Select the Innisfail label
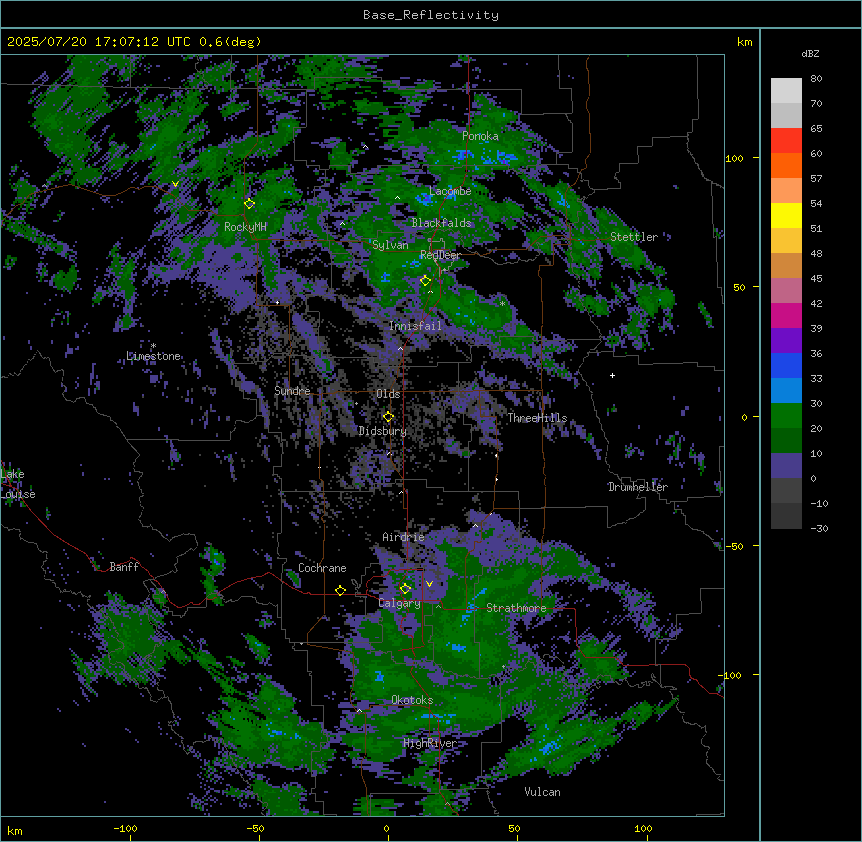 (415, 326)
